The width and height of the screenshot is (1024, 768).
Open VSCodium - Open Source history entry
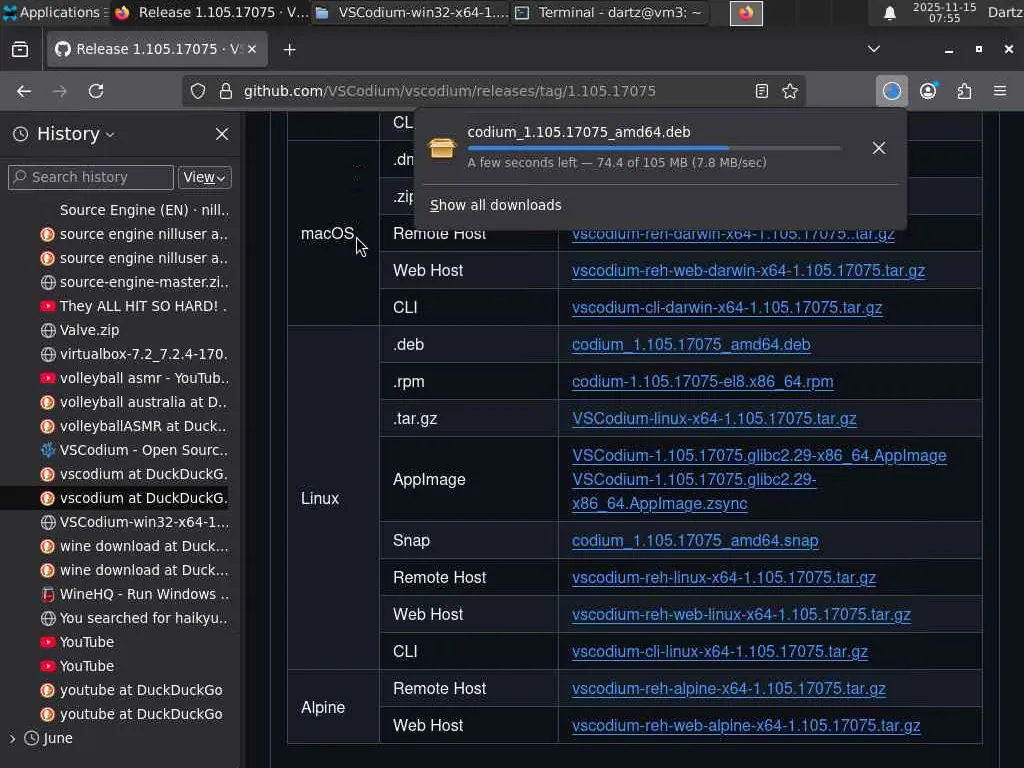click(x=136, y=450)
